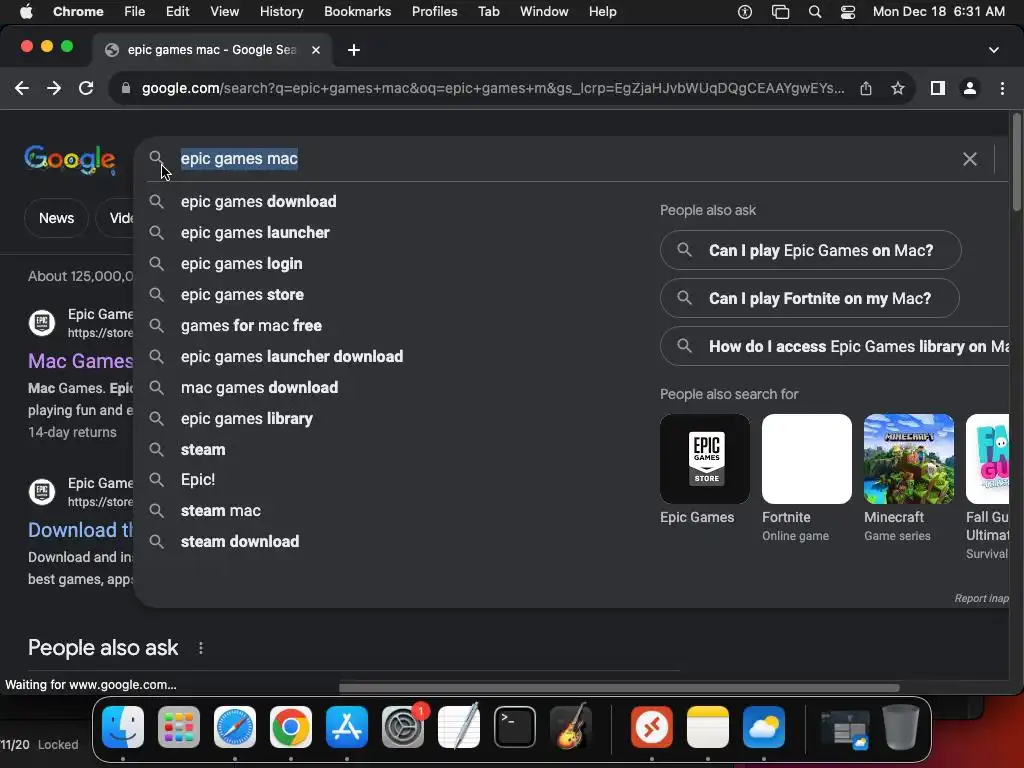Click the Report inappropriate predictions link
Viewport: 1024px width, 768px height.
point(982,598)
